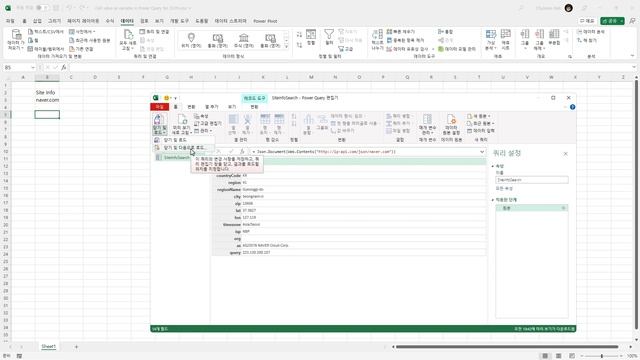Add a new sheet with plus button

pos(76,347)
